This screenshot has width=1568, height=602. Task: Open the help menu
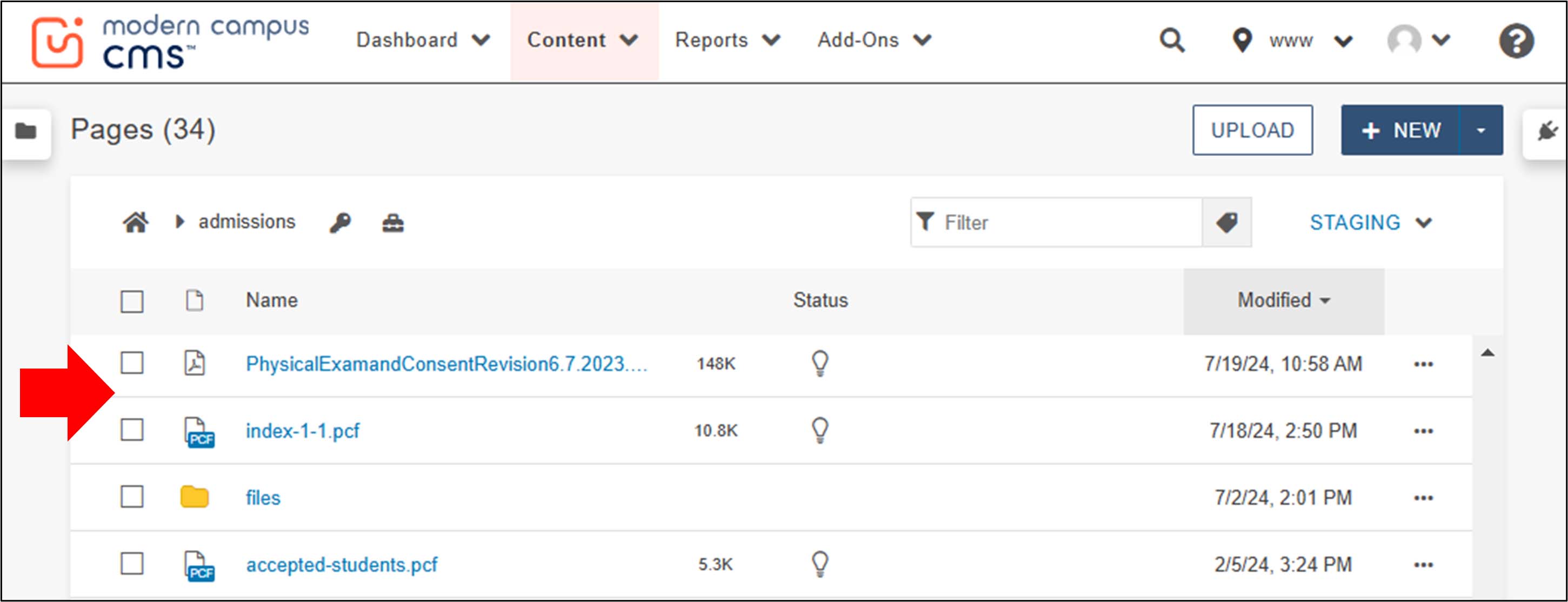click(1516, 40)
